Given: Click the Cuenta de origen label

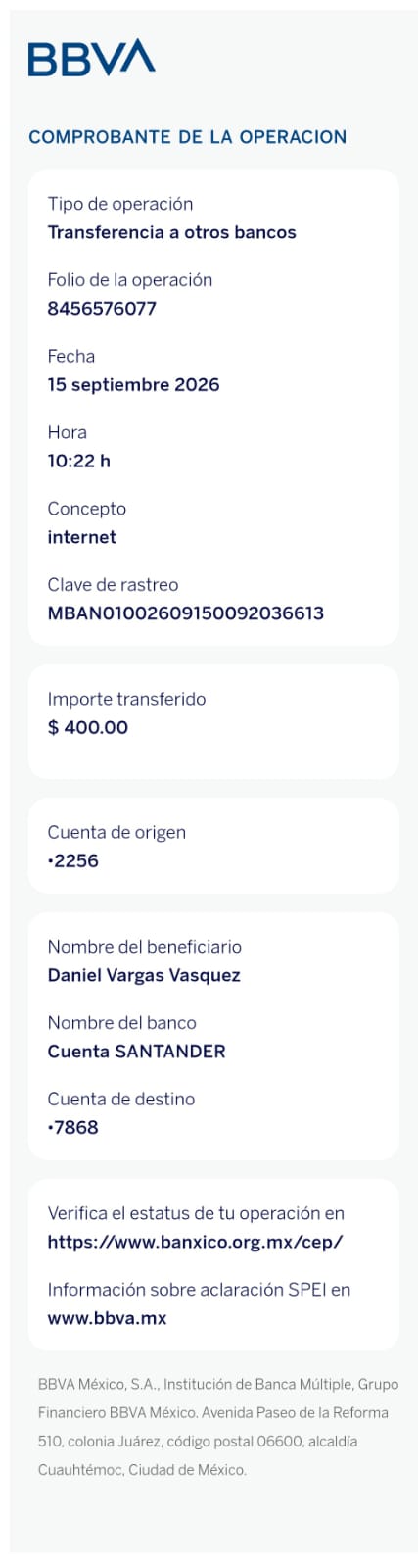Looking at the screenshot, I should tap(116, 832).
